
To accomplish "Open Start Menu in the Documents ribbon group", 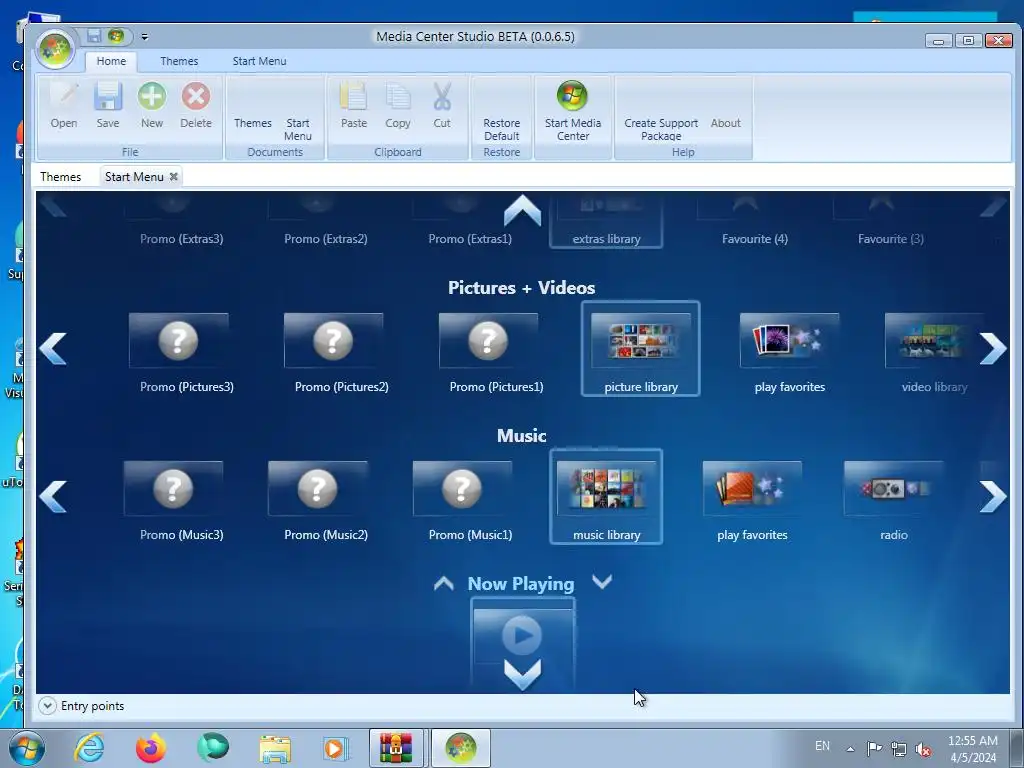I will (x=298, y=129).
